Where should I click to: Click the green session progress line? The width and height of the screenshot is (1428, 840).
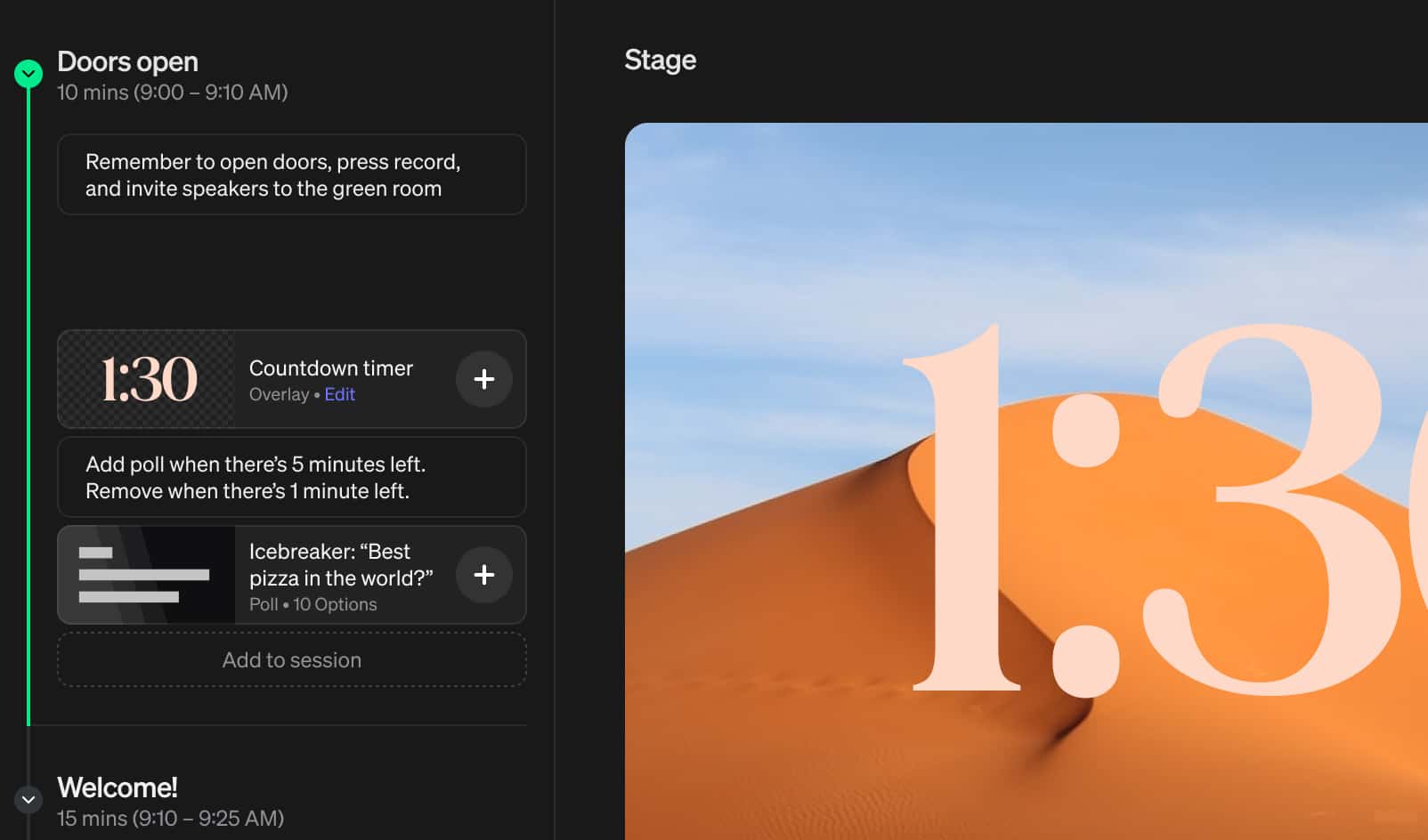click(28, 400)
